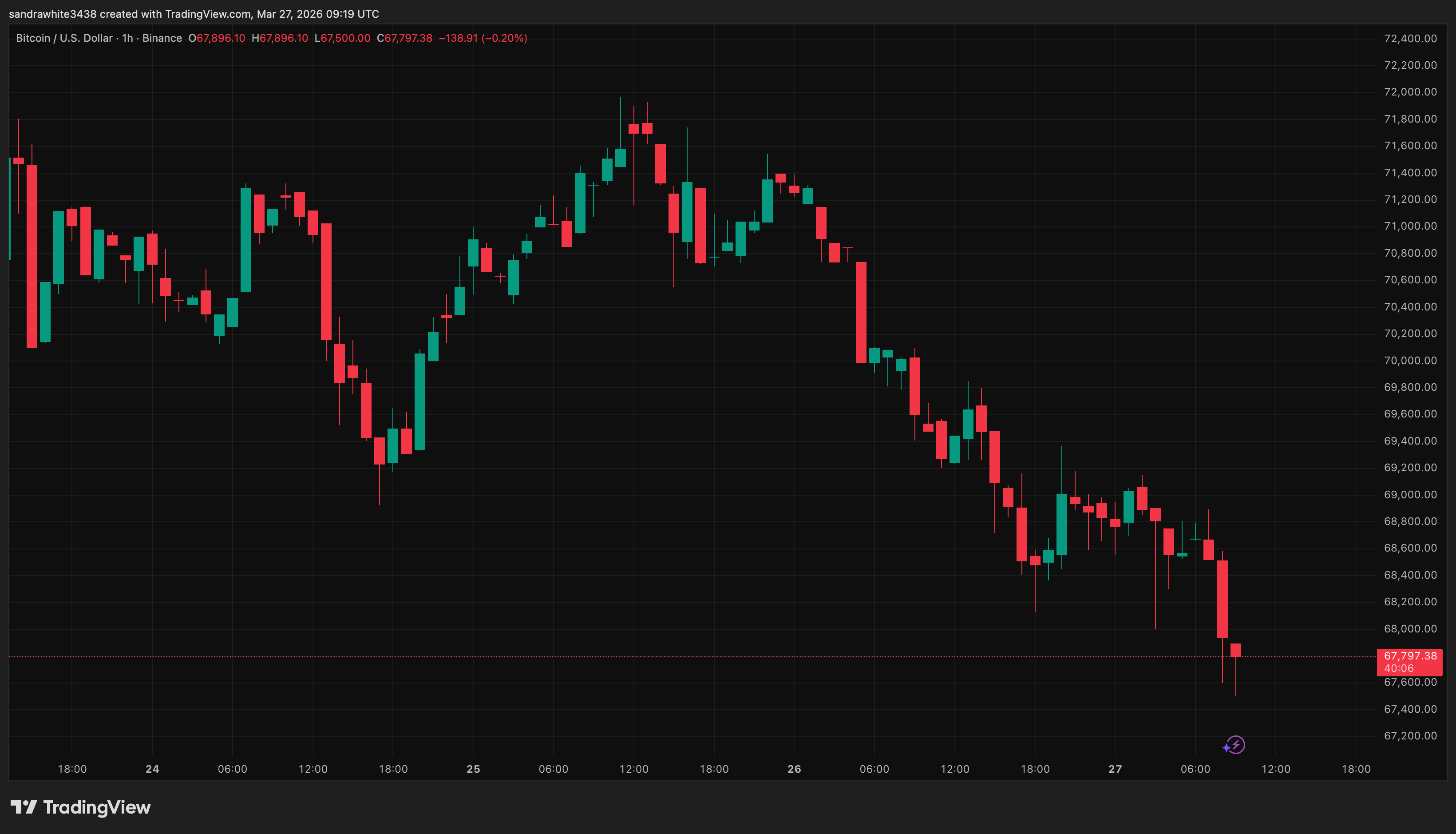Click the red open value O67,896.10

click(217, 38)
